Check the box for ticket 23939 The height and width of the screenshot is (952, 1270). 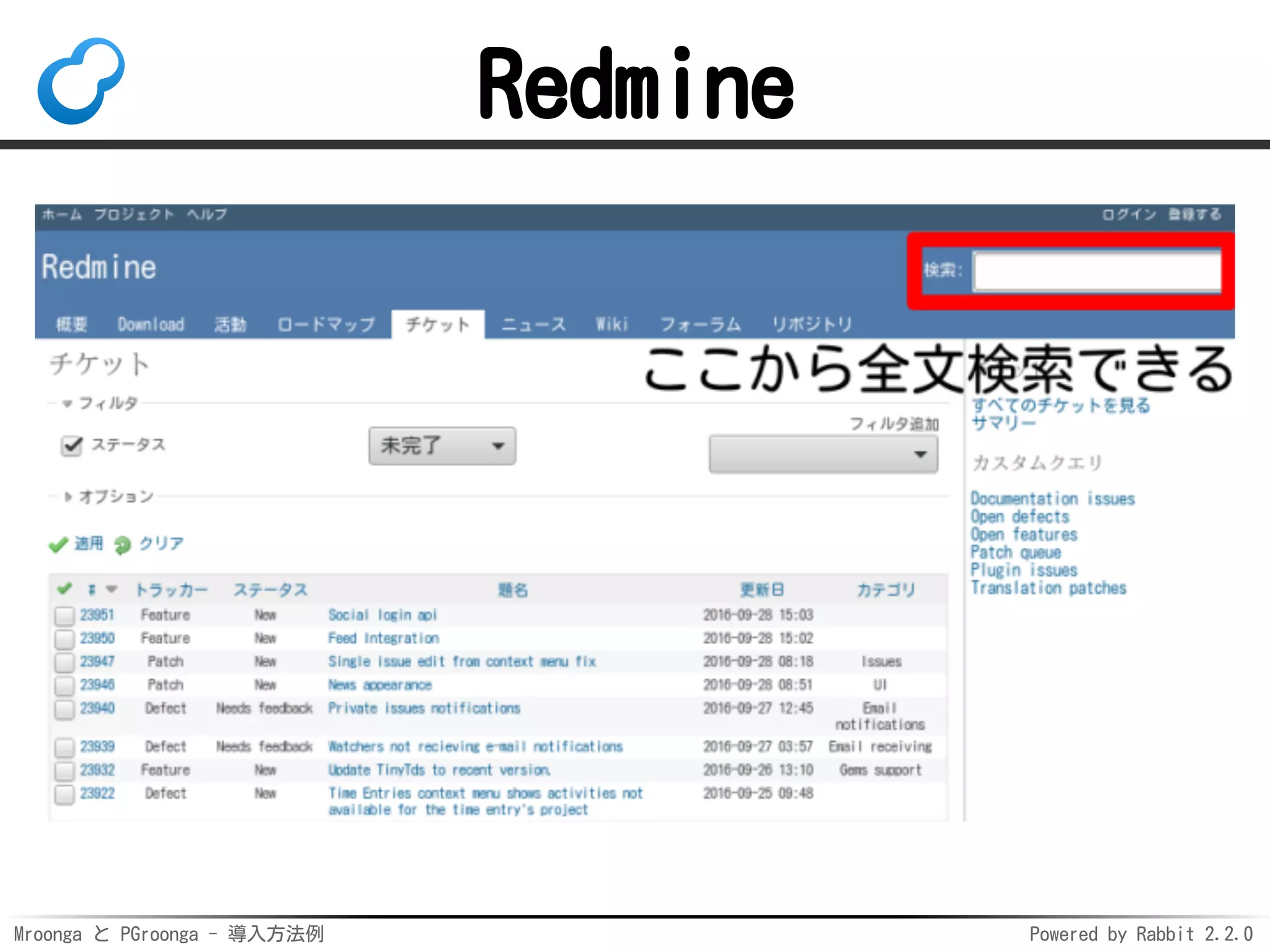tap(64, 747)
